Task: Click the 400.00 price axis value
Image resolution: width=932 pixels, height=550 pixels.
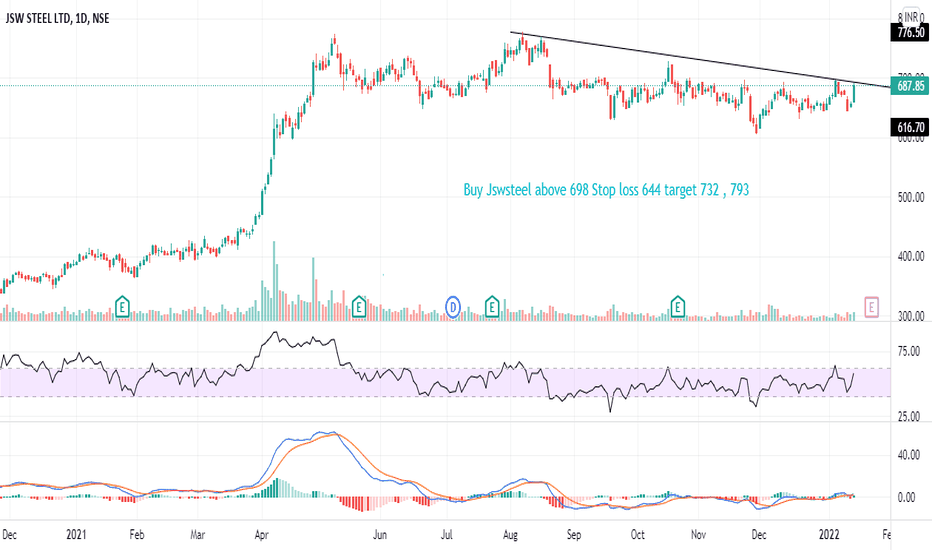Action: (911, 256)
